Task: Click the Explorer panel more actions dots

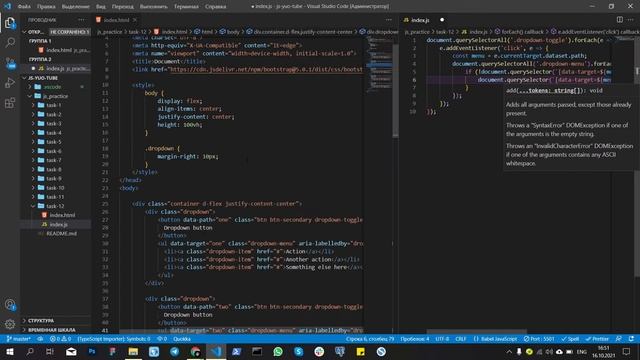Action: [82, 20]
